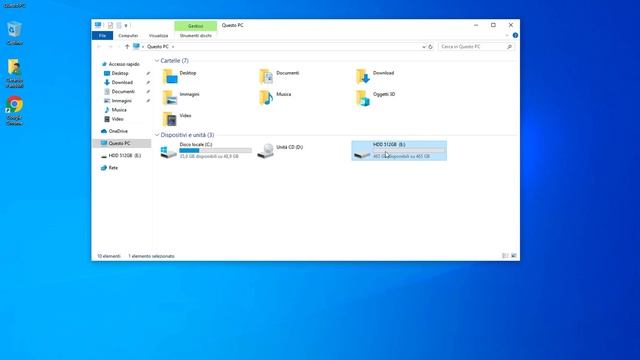Click the window system icon in title bar
Viewport: 640px width, 360px height.
pyautogui.click(x=98, y=25)
